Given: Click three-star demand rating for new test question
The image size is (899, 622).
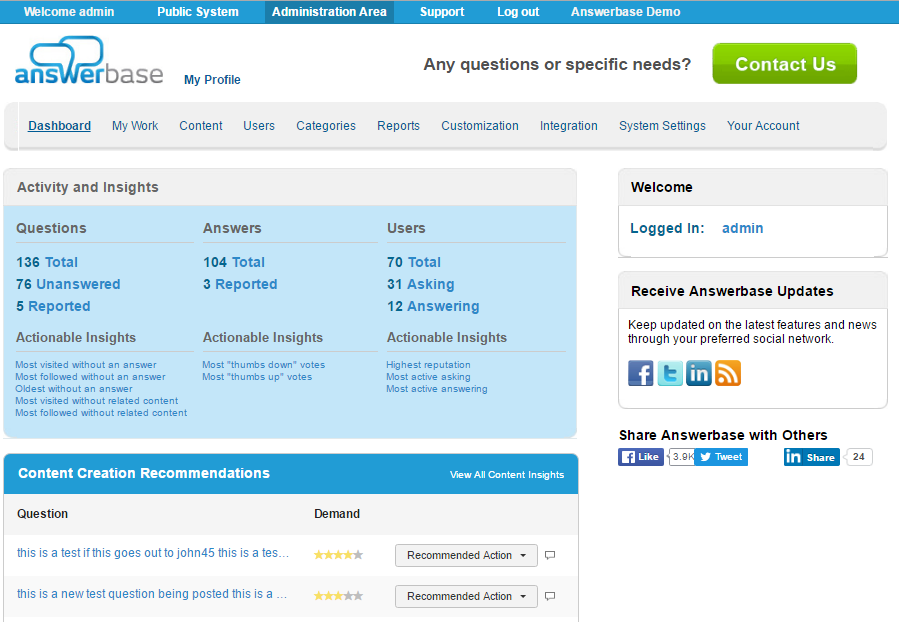Looking at the screenshot, I should 338,596.
